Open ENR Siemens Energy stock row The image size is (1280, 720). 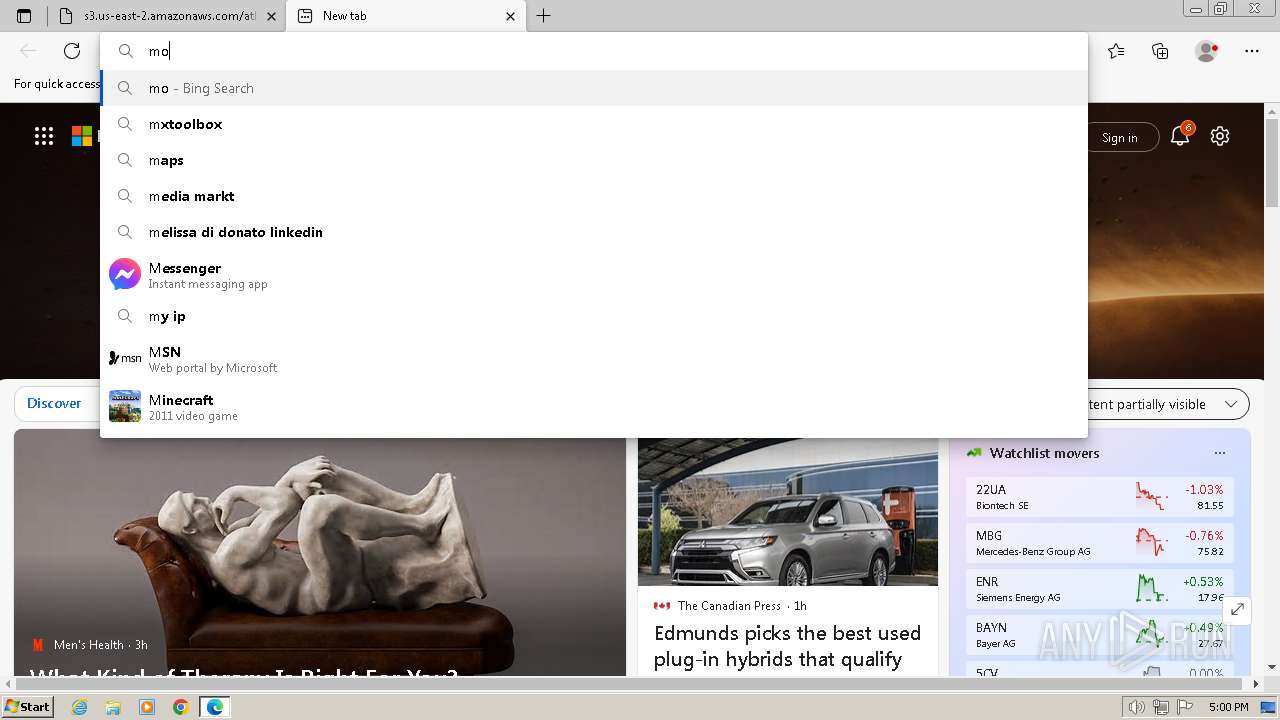point(1099,589)
